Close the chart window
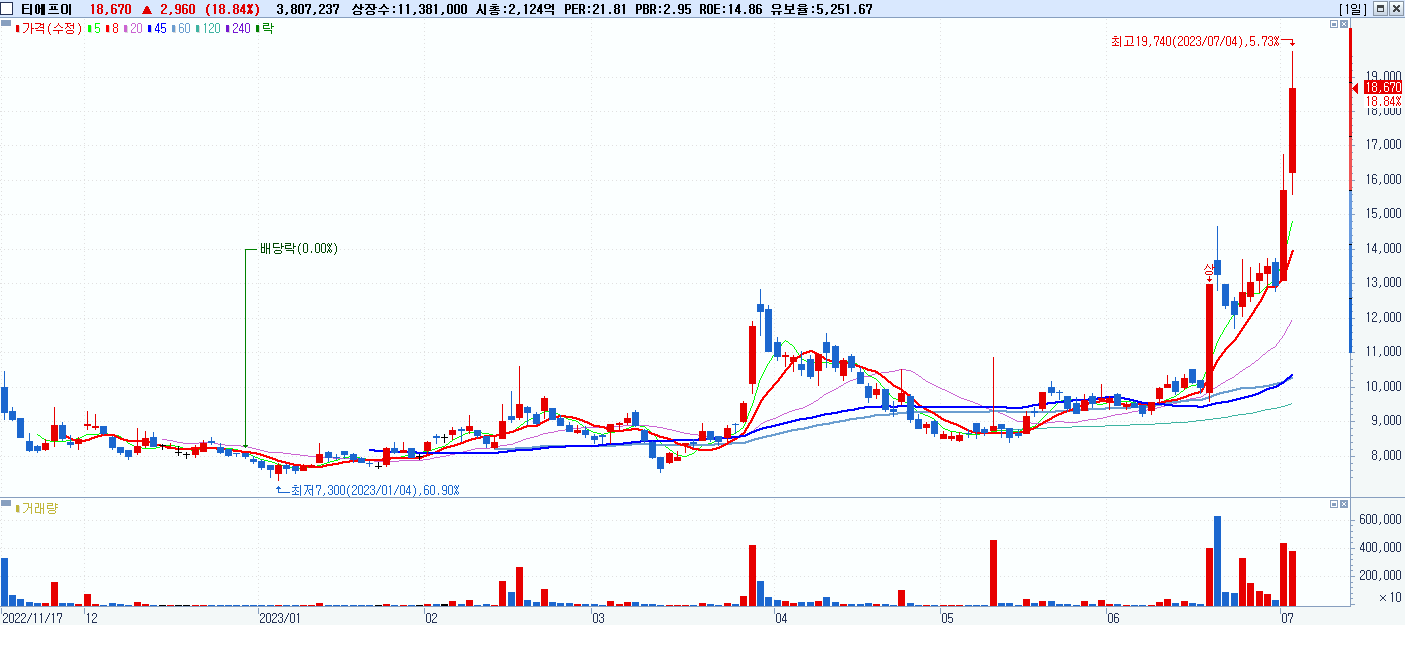Screen dimensions: 1405x648 tap(1395, 9)
